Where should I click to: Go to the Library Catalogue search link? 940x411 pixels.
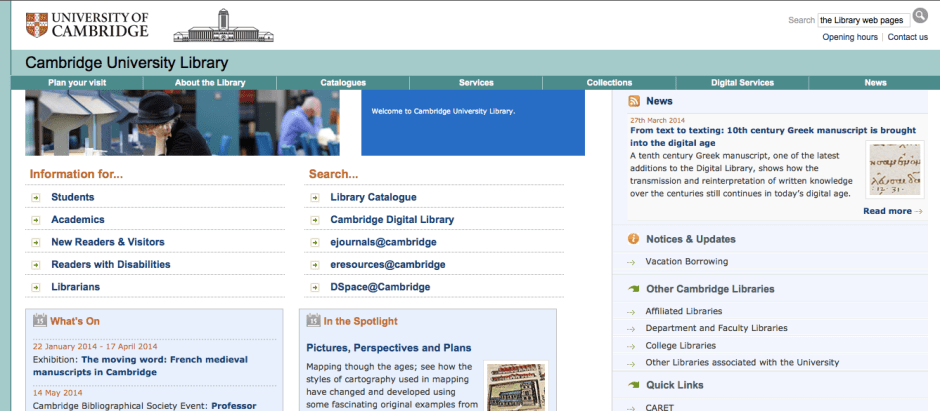point(373,197)
